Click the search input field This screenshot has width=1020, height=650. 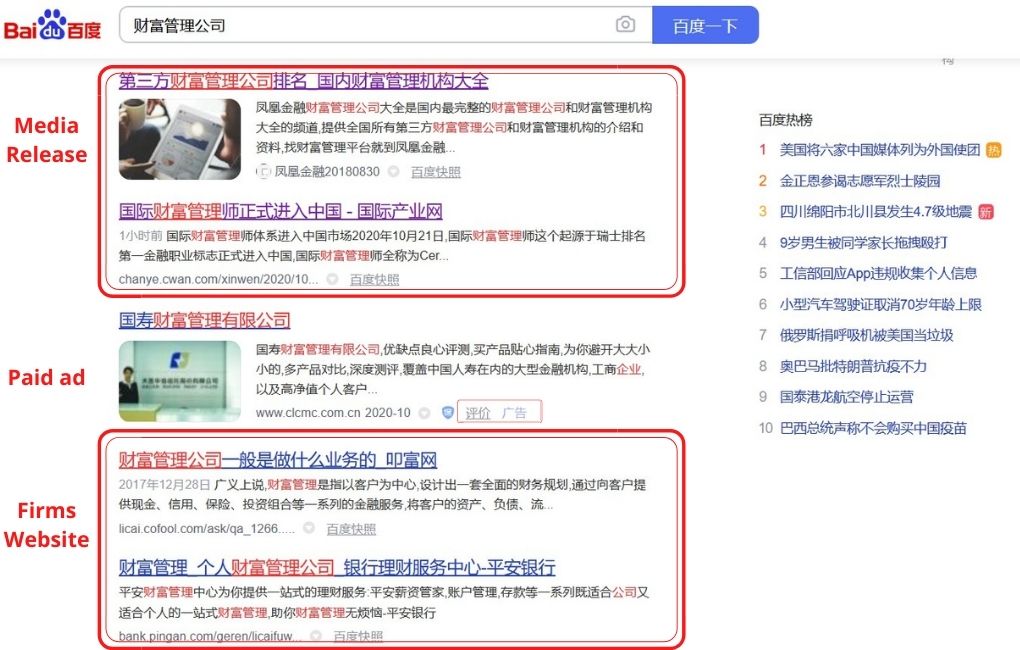tap(365, 25)
